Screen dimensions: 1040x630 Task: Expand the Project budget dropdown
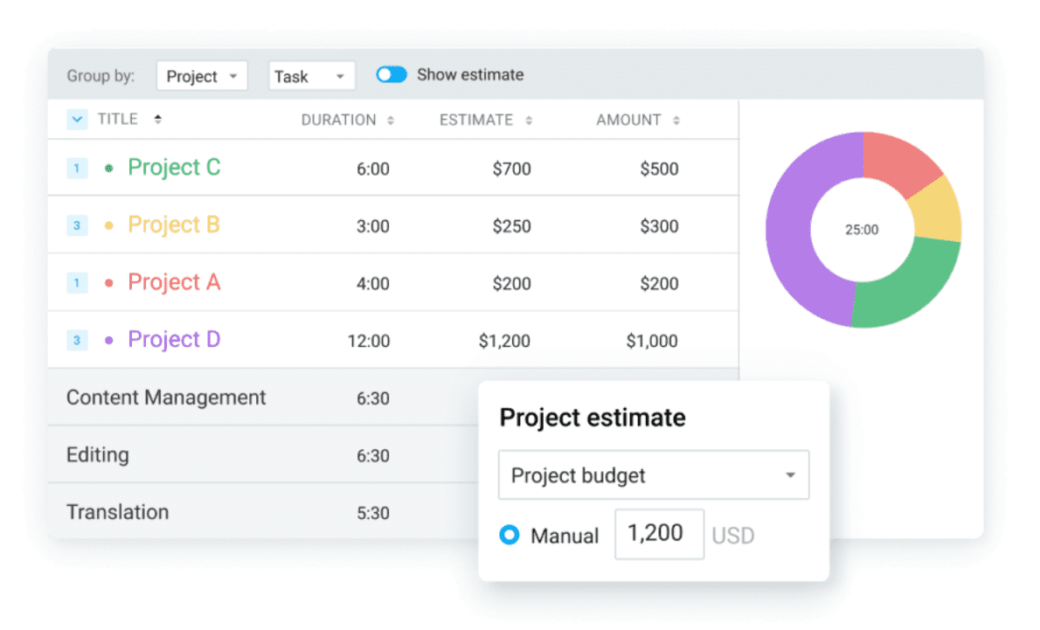tap(653, 475)
